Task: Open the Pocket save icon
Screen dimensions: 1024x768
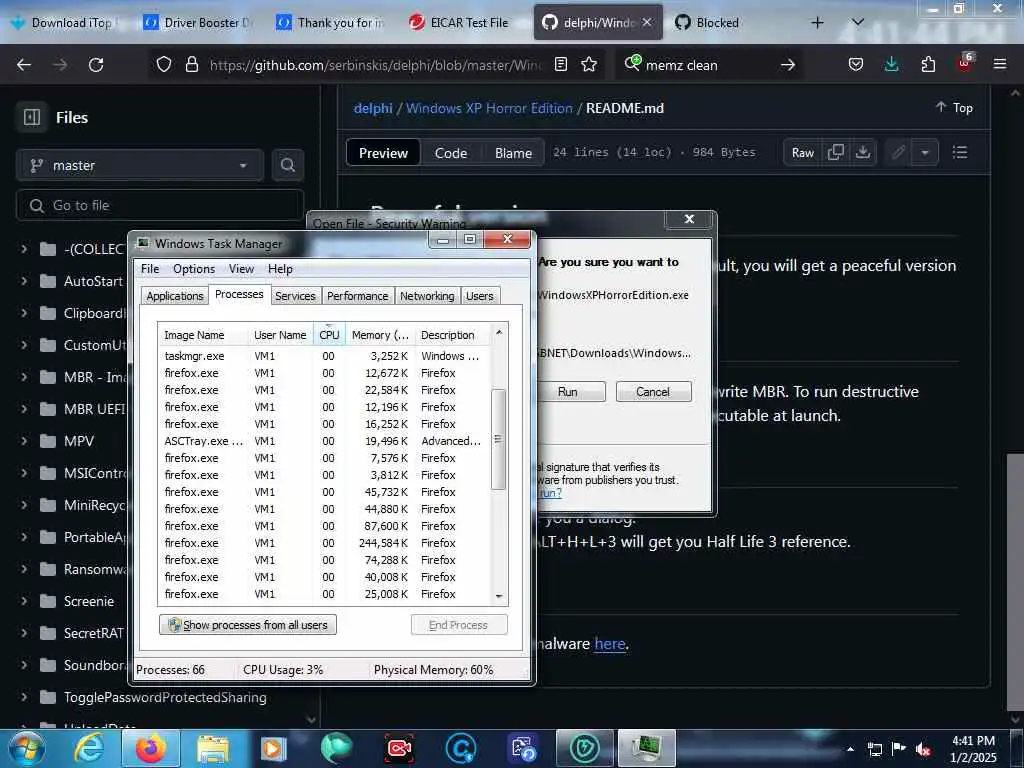Action: tap(856, 64)
